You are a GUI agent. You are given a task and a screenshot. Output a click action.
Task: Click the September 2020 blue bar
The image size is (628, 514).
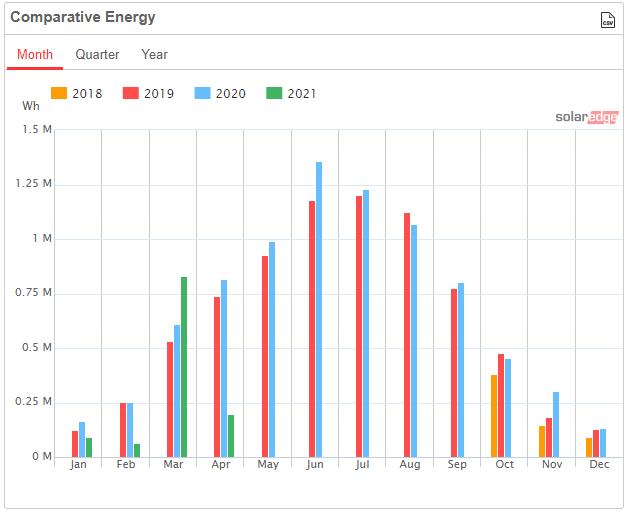[461, 370]
